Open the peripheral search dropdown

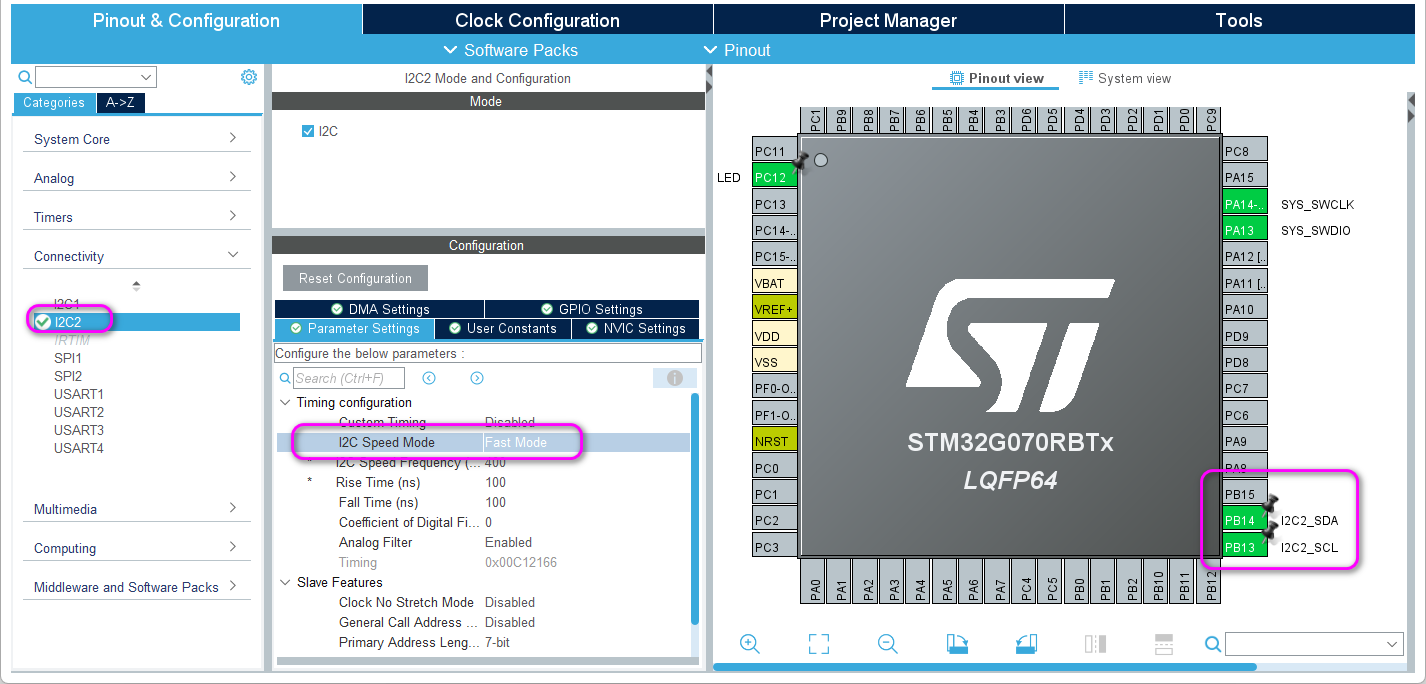147,77
